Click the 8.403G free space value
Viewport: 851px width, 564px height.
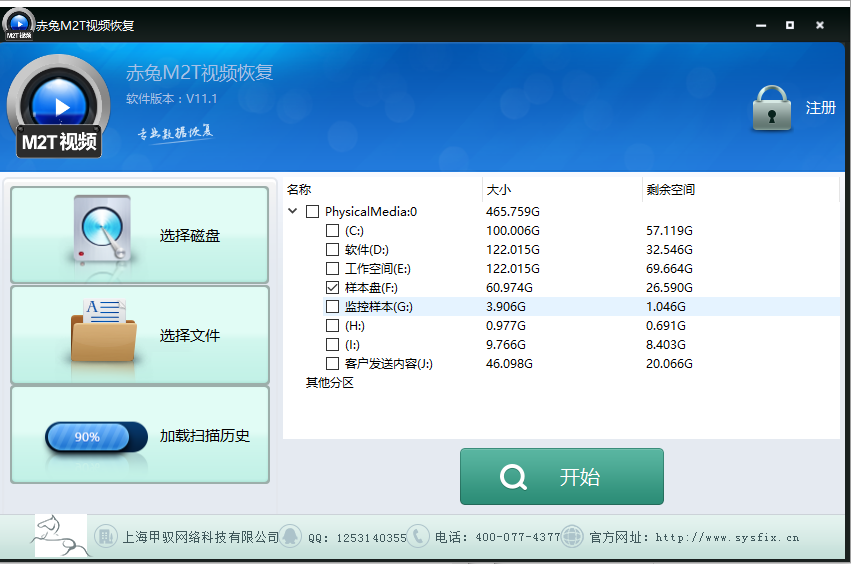click(x=665, y=345)
